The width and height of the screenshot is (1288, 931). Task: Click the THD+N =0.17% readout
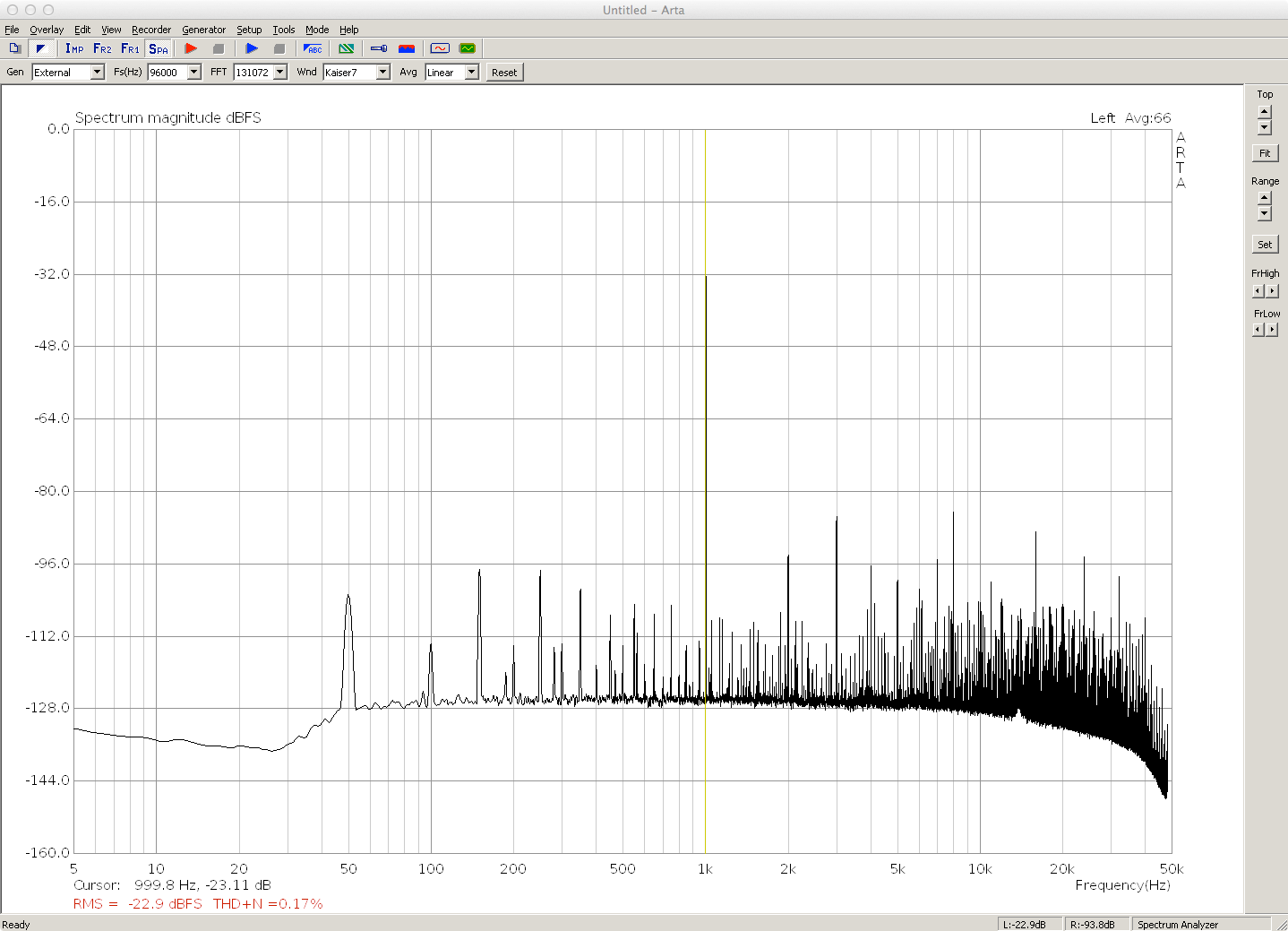[268, 903]
